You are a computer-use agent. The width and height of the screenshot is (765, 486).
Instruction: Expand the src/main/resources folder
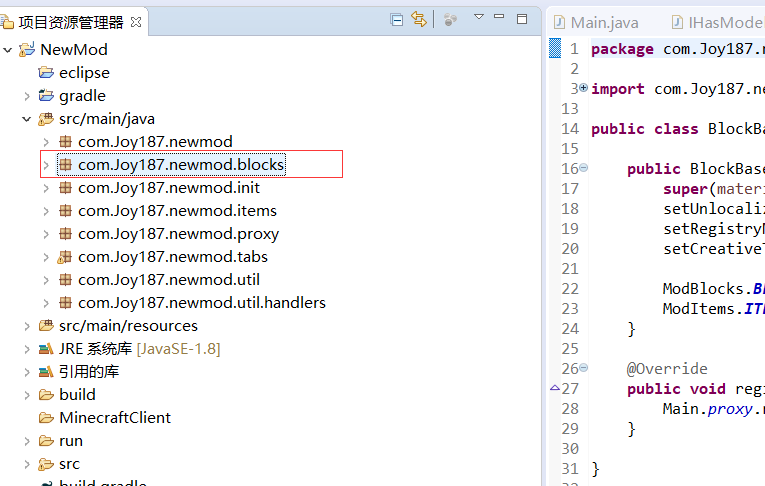(27, 326)
